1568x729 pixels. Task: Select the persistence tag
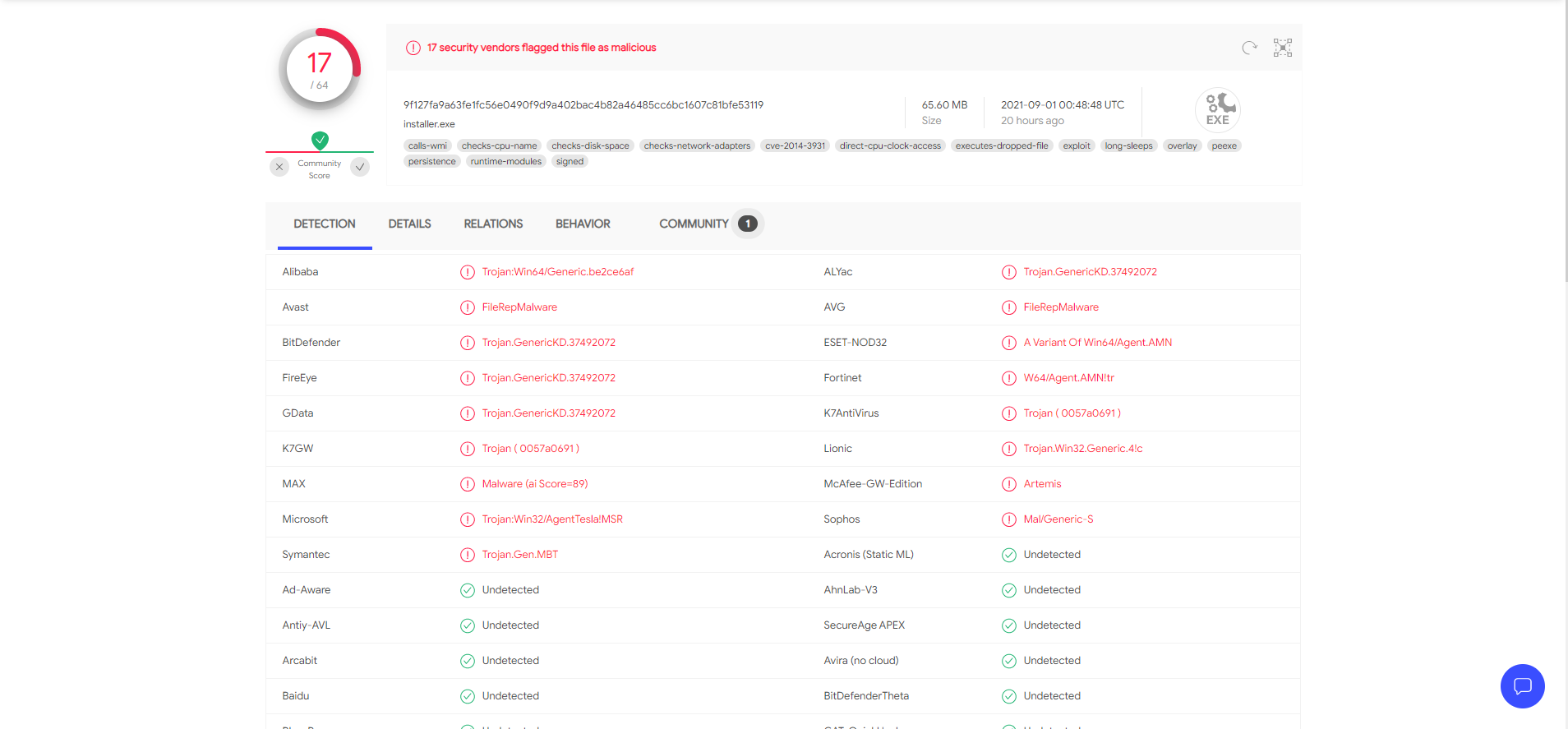(431, 161)
